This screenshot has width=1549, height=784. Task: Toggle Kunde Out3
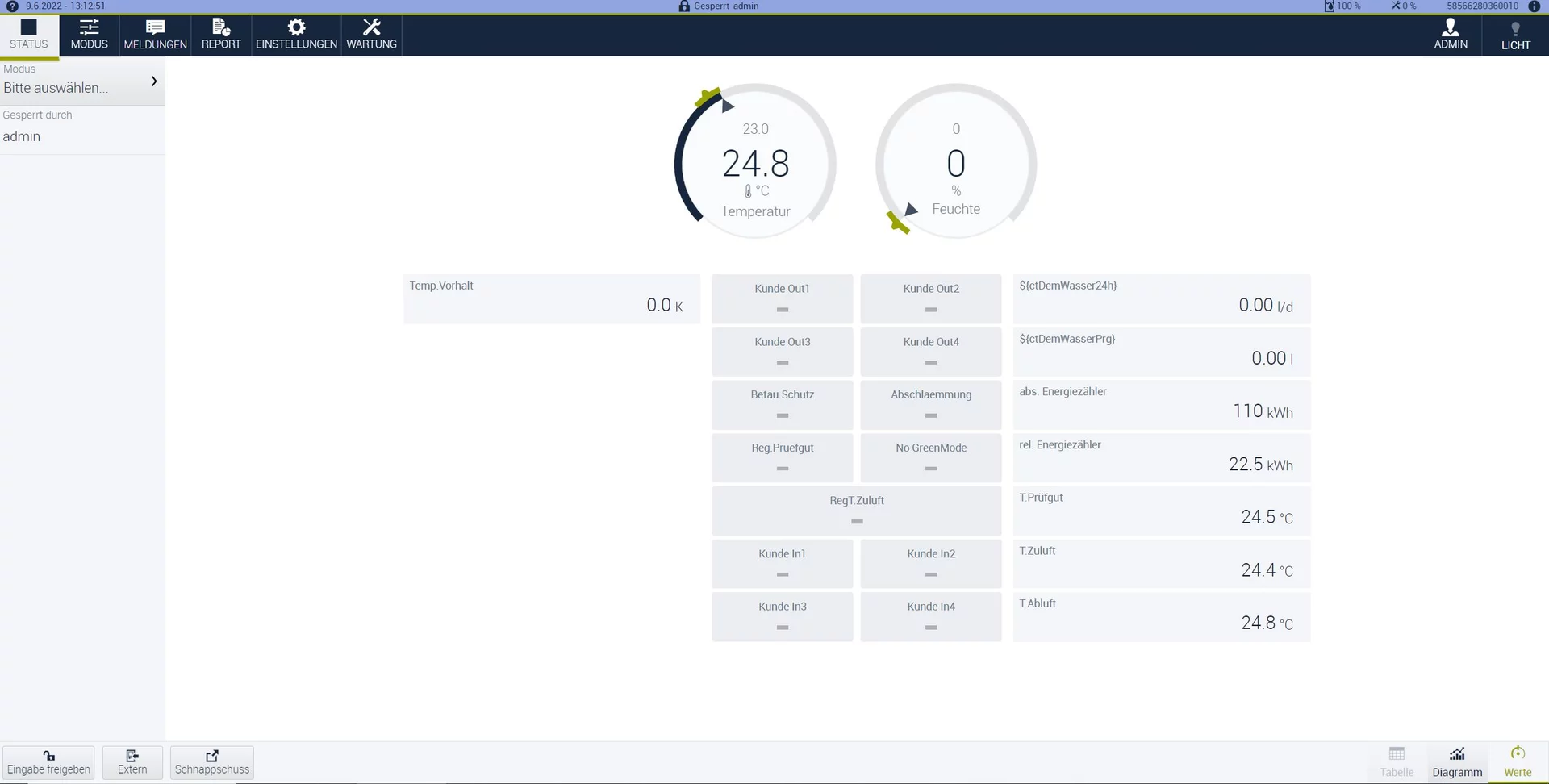[782, 352]
